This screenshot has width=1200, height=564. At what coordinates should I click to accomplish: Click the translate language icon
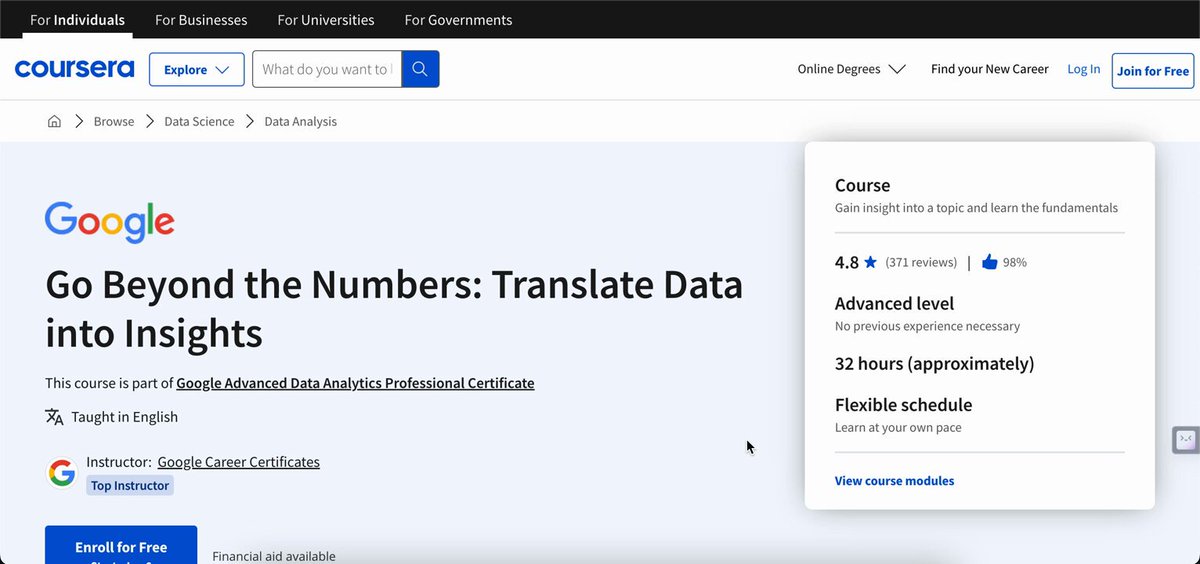(54, 417)
